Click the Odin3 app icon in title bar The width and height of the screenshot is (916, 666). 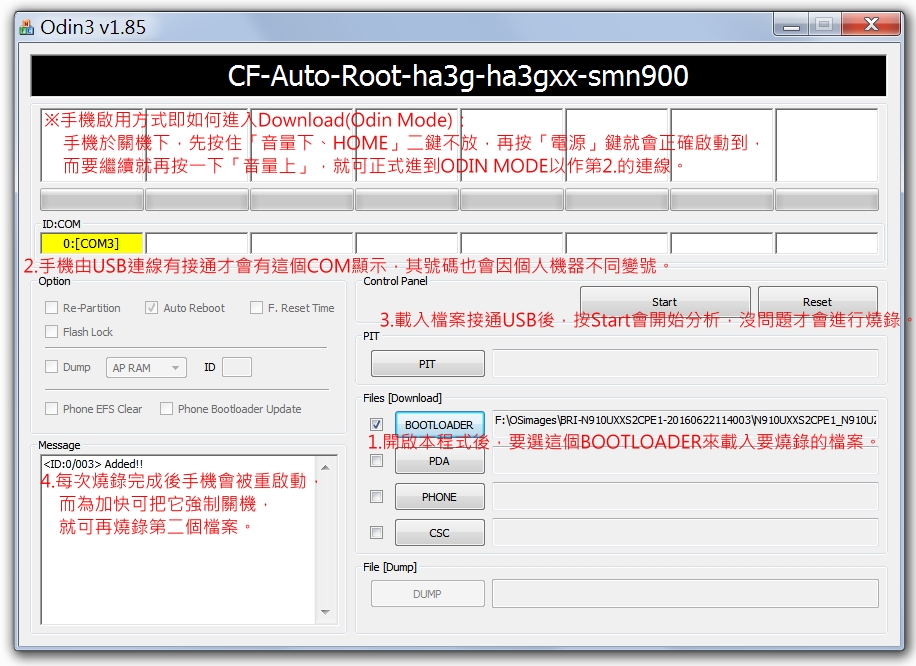(x=26, y=27)
